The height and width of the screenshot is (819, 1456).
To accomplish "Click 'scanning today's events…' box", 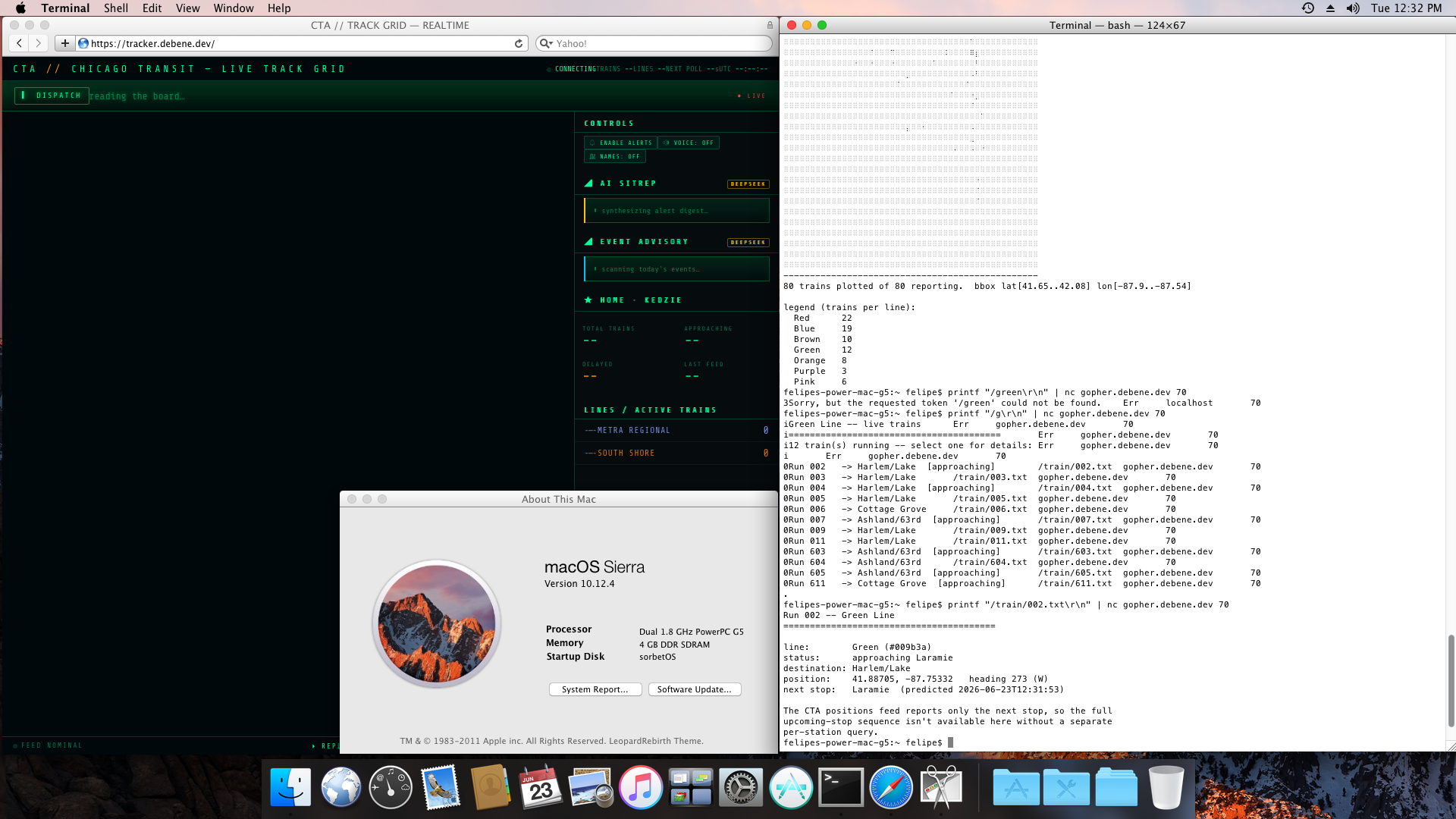I will tap(676, 268).
